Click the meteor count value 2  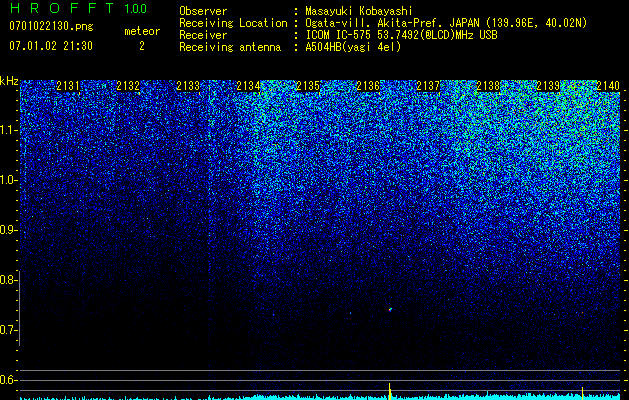tap(142, 46)
